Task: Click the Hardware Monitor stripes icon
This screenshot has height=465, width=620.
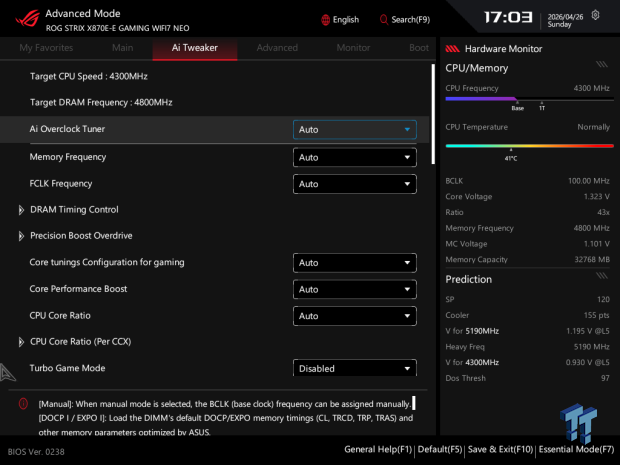Action: [x=453, y=49]
